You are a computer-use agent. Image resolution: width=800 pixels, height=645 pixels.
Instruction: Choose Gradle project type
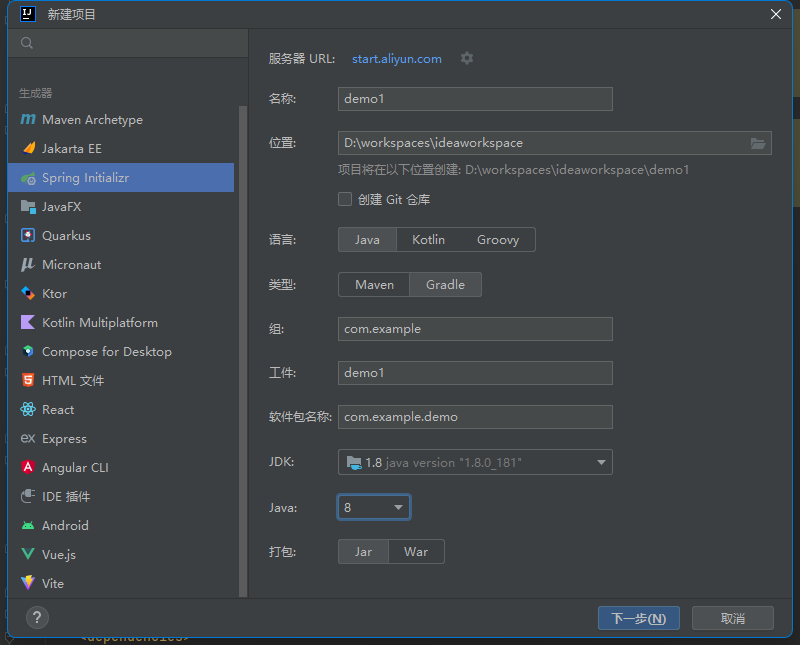[x=445, y=285]
